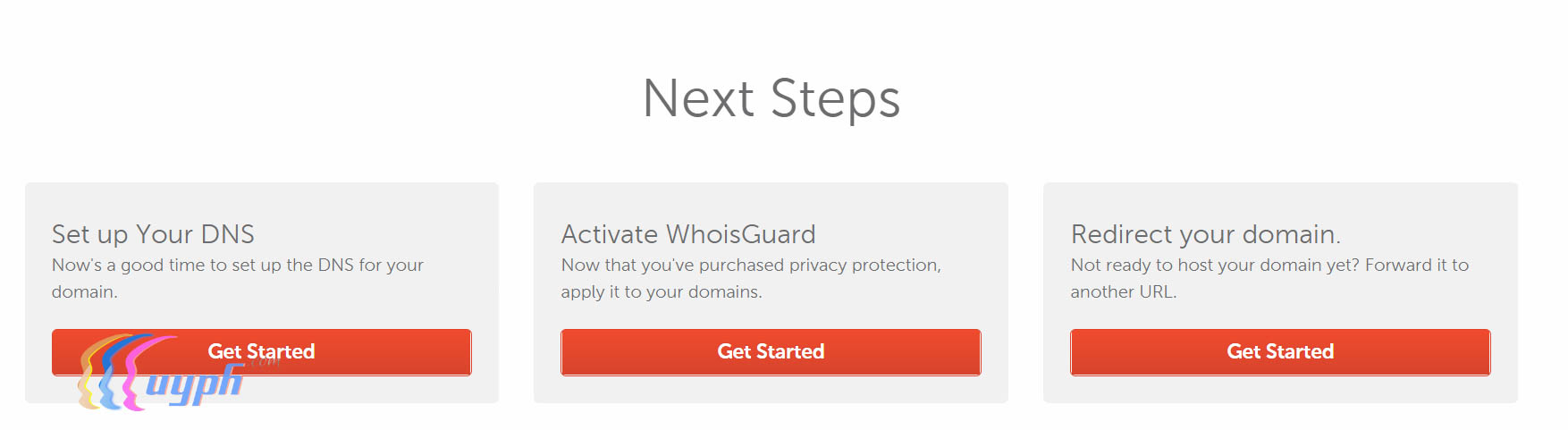The width and height of the screenshot is (1568, 430).
Task: Click the word 'Steps' in the page heading
Action: click(x=834, y=98)
